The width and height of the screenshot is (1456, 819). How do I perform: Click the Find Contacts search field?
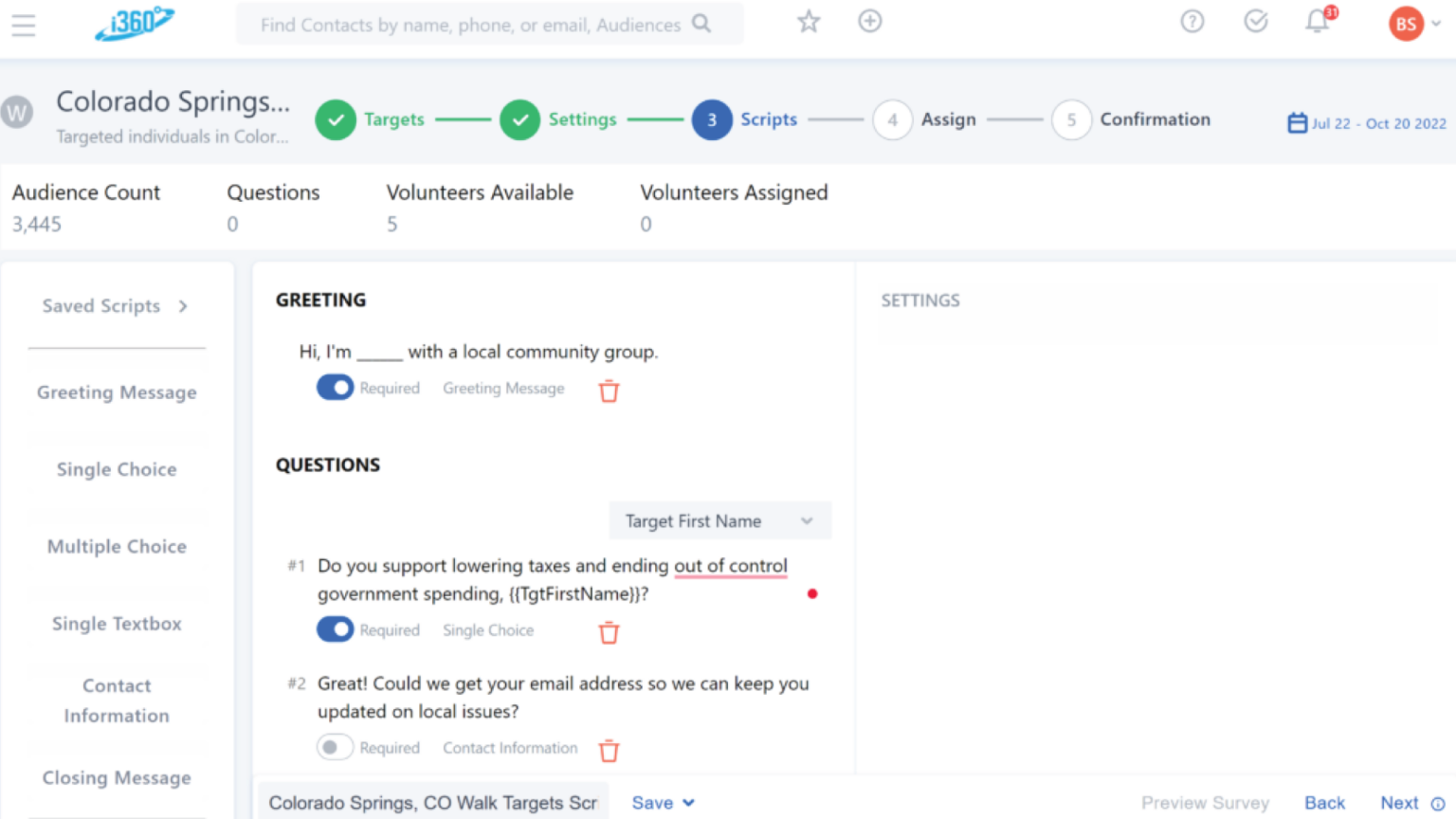point(471,25)
